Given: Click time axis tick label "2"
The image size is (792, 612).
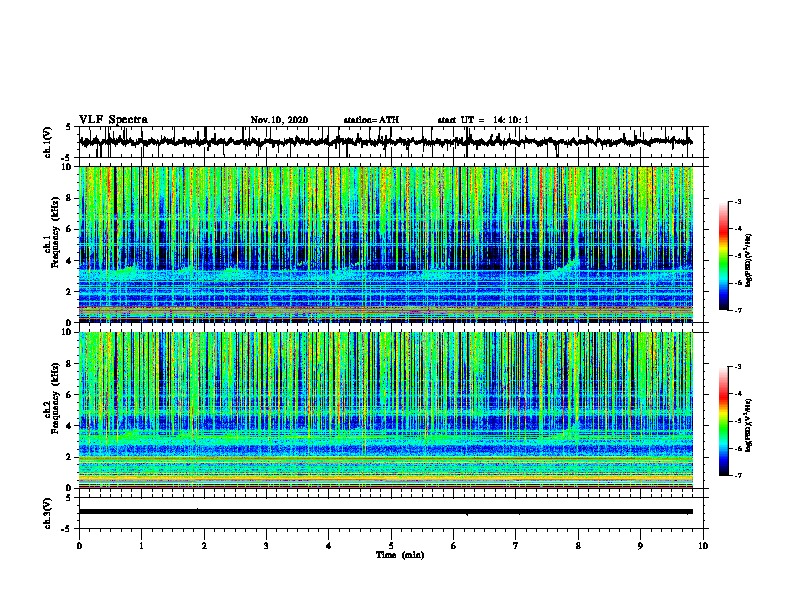Looking at the screenshot, I should 204,546.
